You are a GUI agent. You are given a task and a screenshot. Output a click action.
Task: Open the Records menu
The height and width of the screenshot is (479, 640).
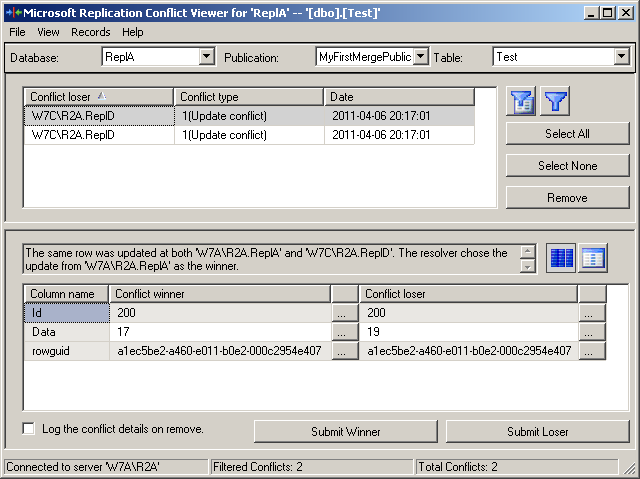click(x=91, y=32)
